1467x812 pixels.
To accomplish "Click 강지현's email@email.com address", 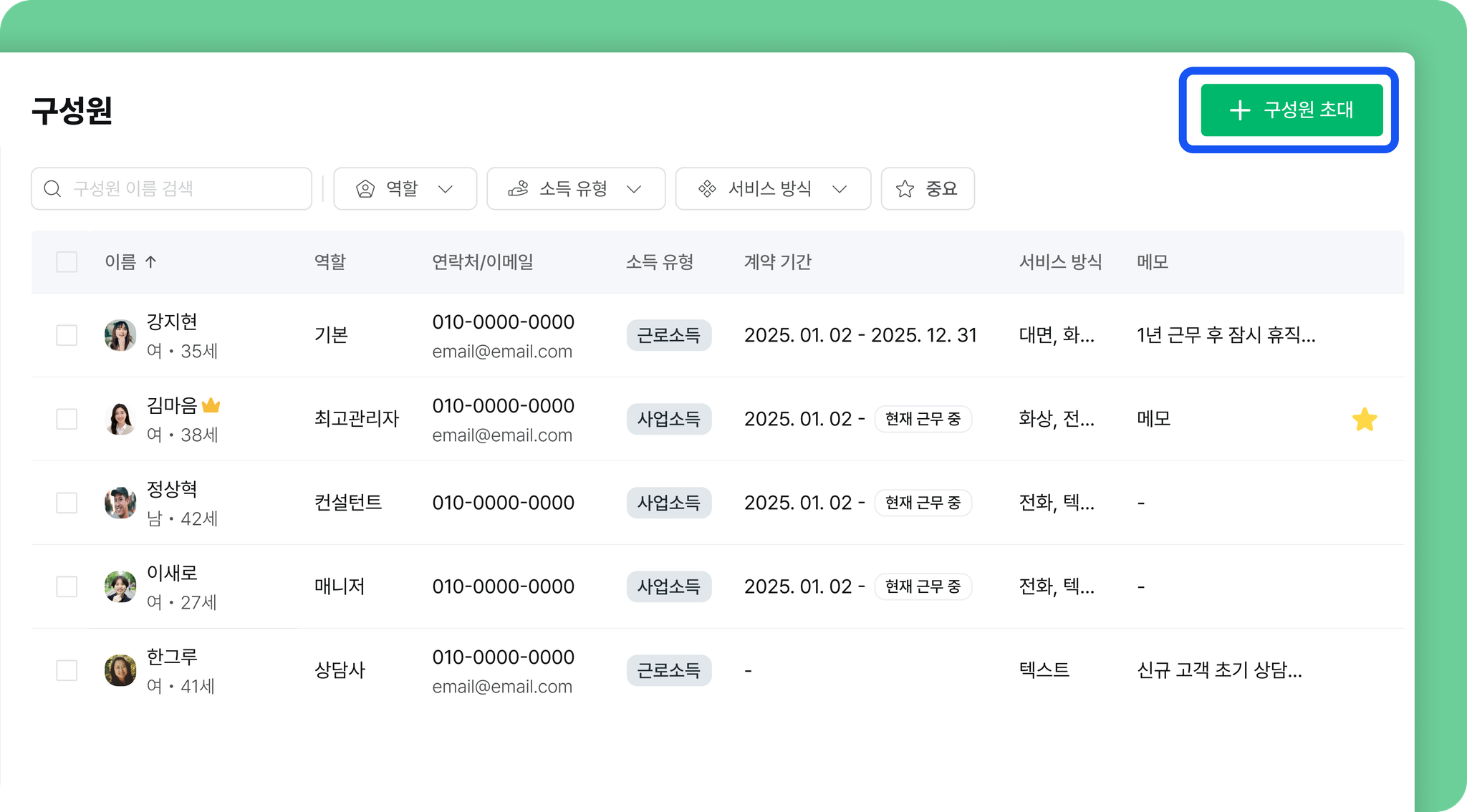I will 502,352.
